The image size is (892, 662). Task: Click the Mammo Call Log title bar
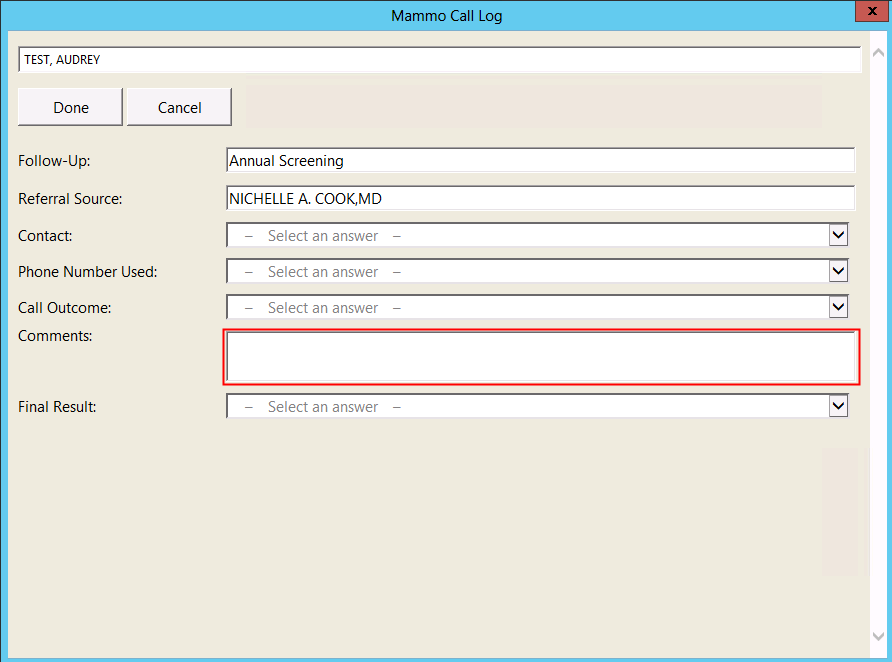(446, 16)
